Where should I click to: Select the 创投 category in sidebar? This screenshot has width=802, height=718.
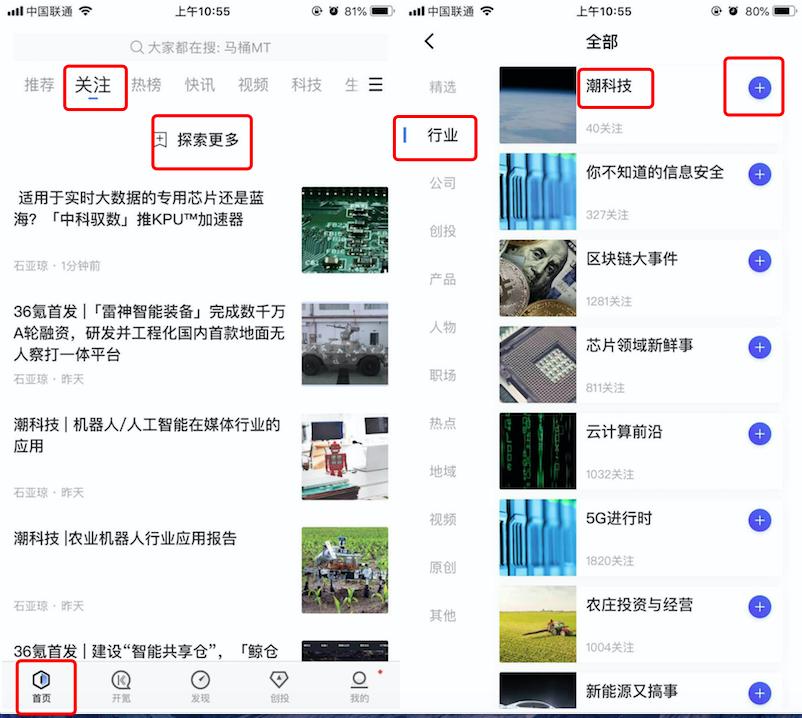point(442,231)
